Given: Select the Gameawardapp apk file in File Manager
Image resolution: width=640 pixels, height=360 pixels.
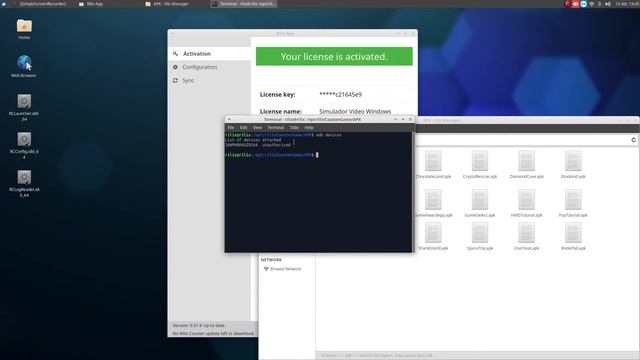Looking at the screenshot, I should [433, 203].
